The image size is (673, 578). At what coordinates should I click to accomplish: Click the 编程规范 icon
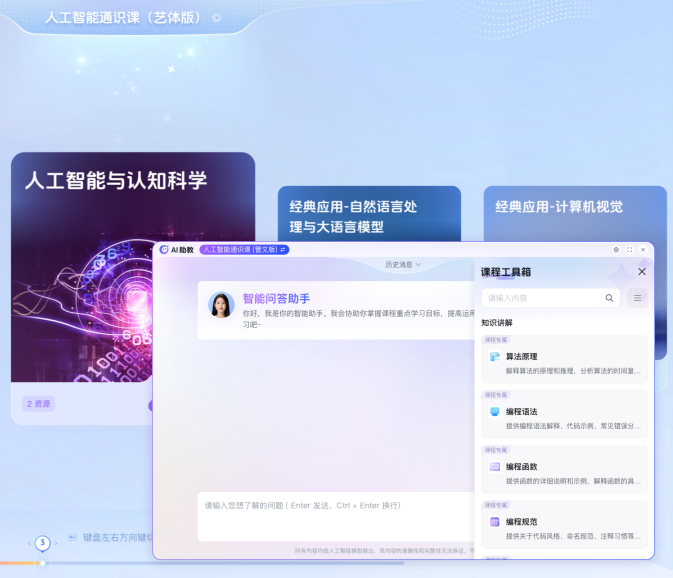(495, 522)
